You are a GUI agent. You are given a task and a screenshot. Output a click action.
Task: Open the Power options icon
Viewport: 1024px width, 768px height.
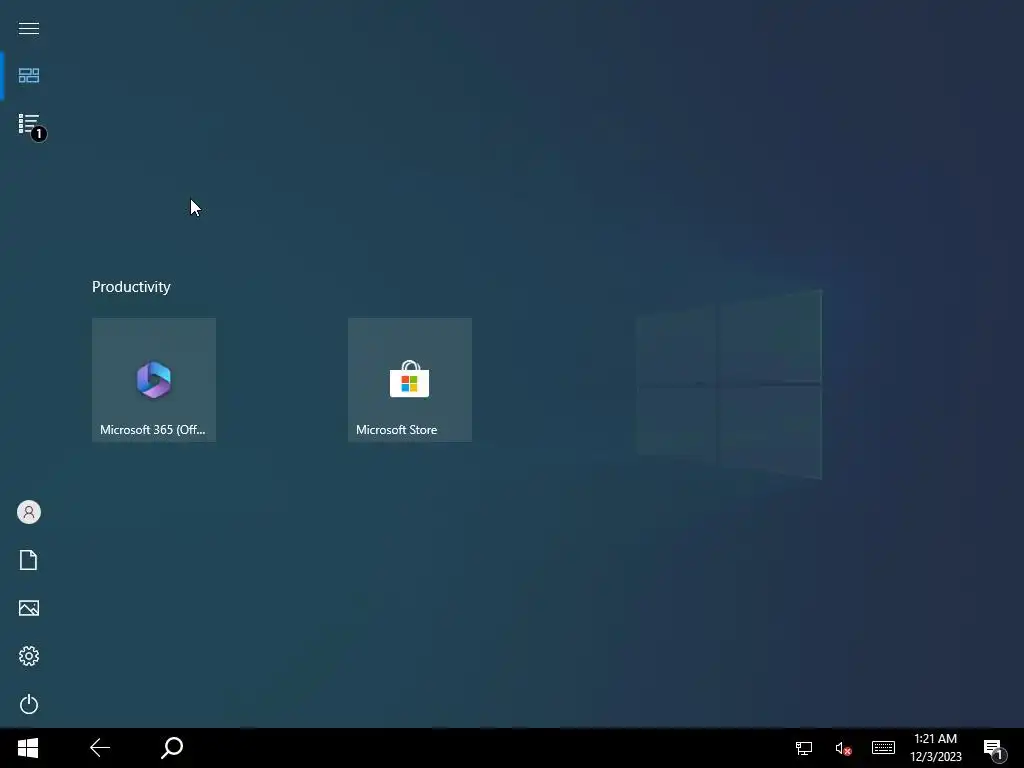[29, 704]
